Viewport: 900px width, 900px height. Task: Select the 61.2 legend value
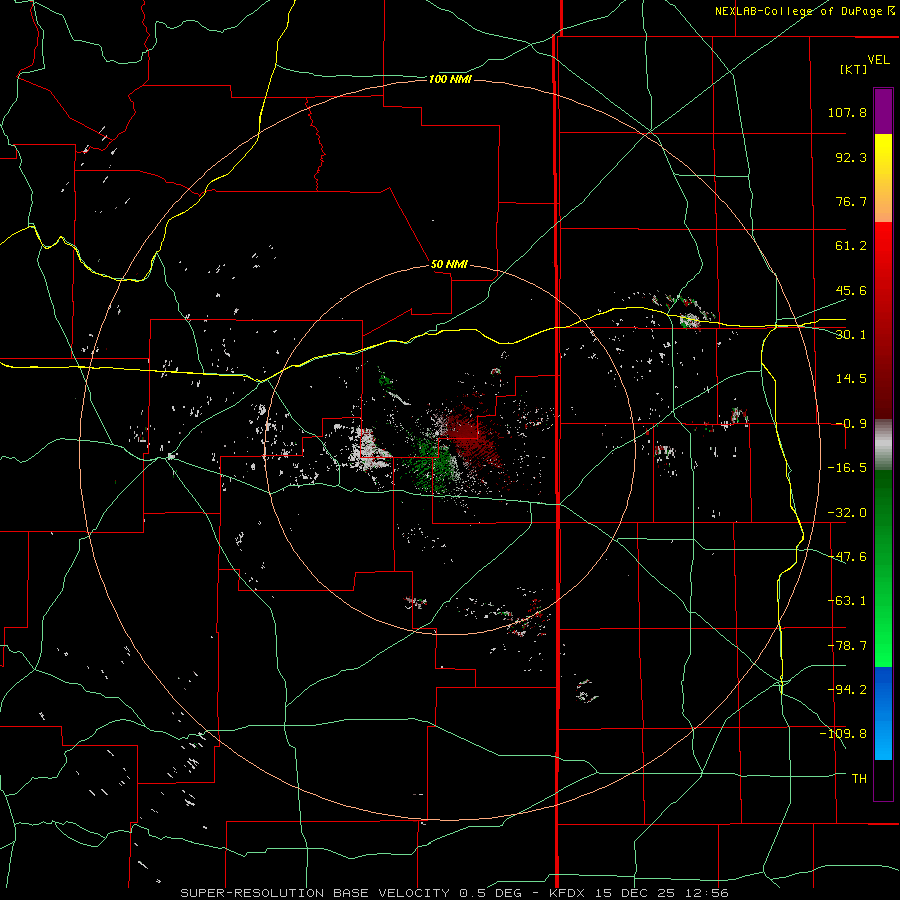[x=851, y=246]
